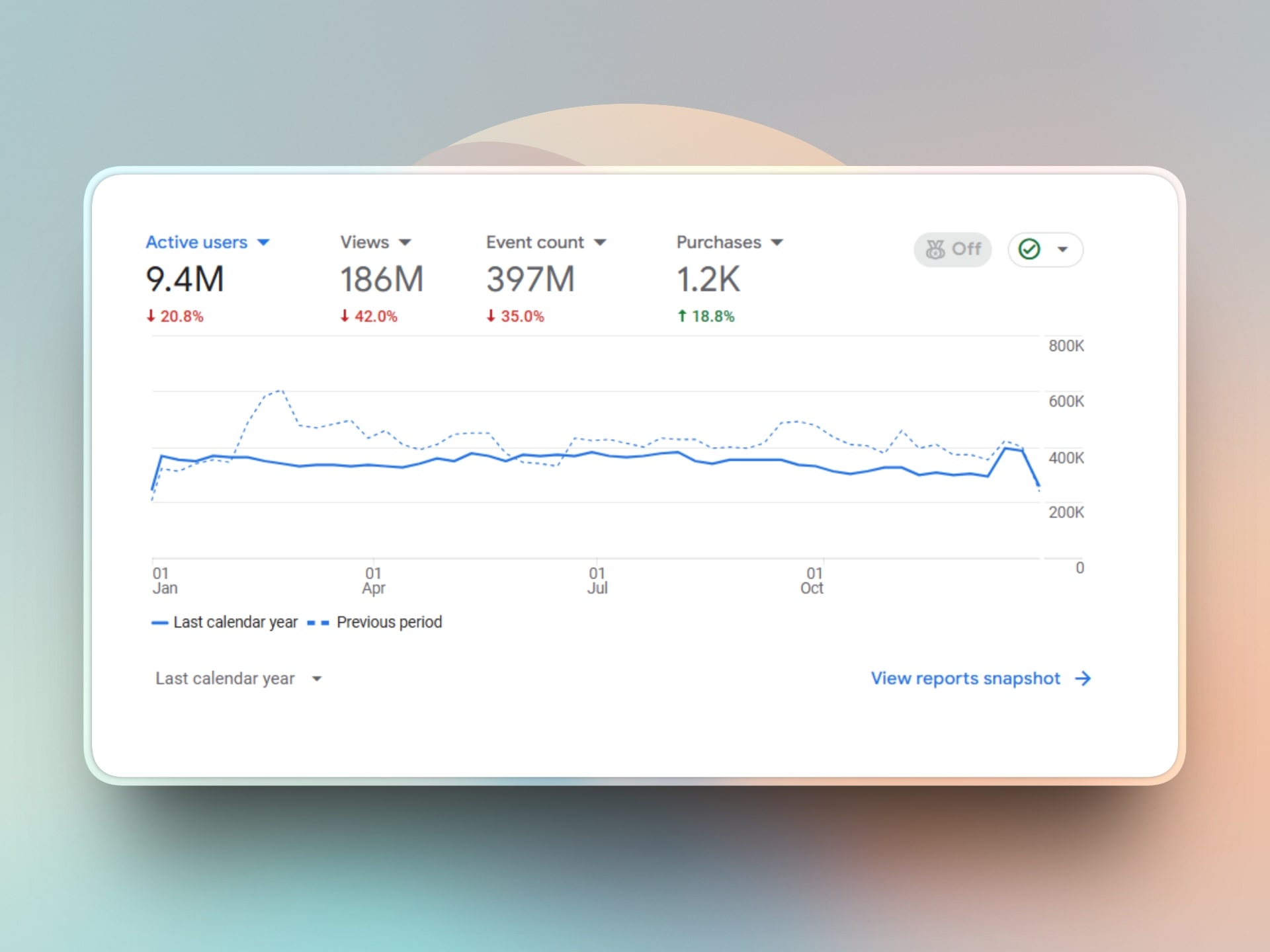Image resolution: width=1270 pixels, height=952 pixels.
Task: Click the Previous period legend label
Action: tap(389, 622)
